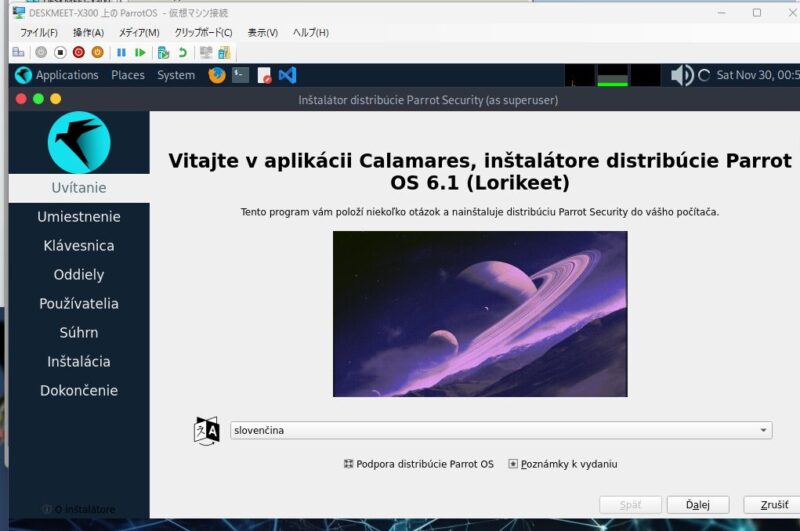Launch Firefox from the Parrot panel
Image resolution: width=800 pixels, height=531 pixels.
pyautogui.click(x=216, y=75)
